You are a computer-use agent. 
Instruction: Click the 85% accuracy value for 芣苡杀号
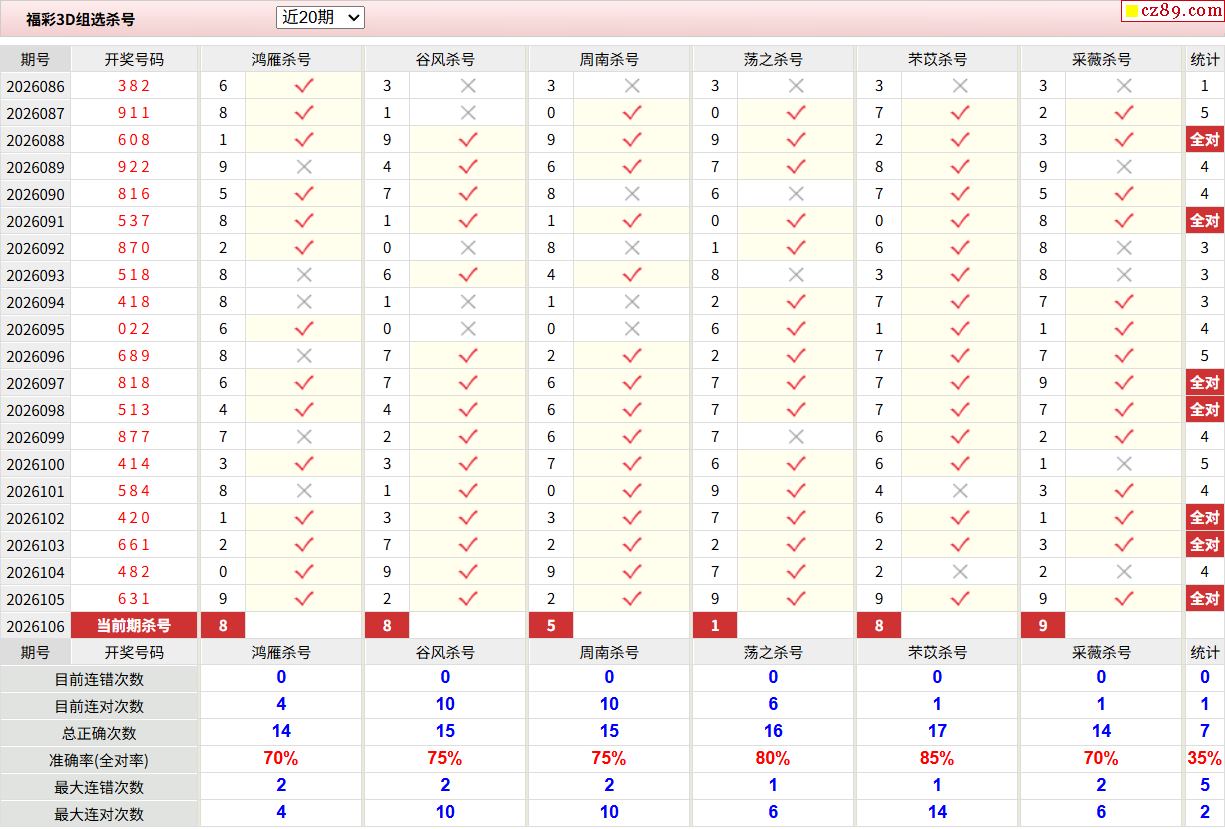[x=937, y=759]
